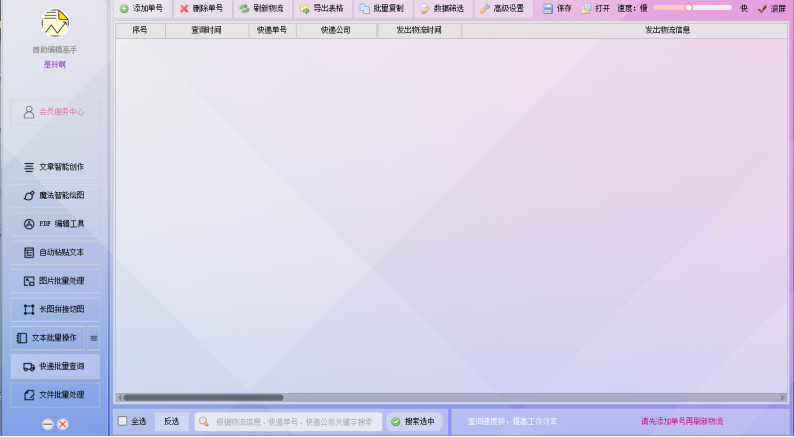The width and height of the screenshot is (794, 437).
Task: Click the 保存 floppy disk save button
Action: pyautogui.click(x=557, y=9)
